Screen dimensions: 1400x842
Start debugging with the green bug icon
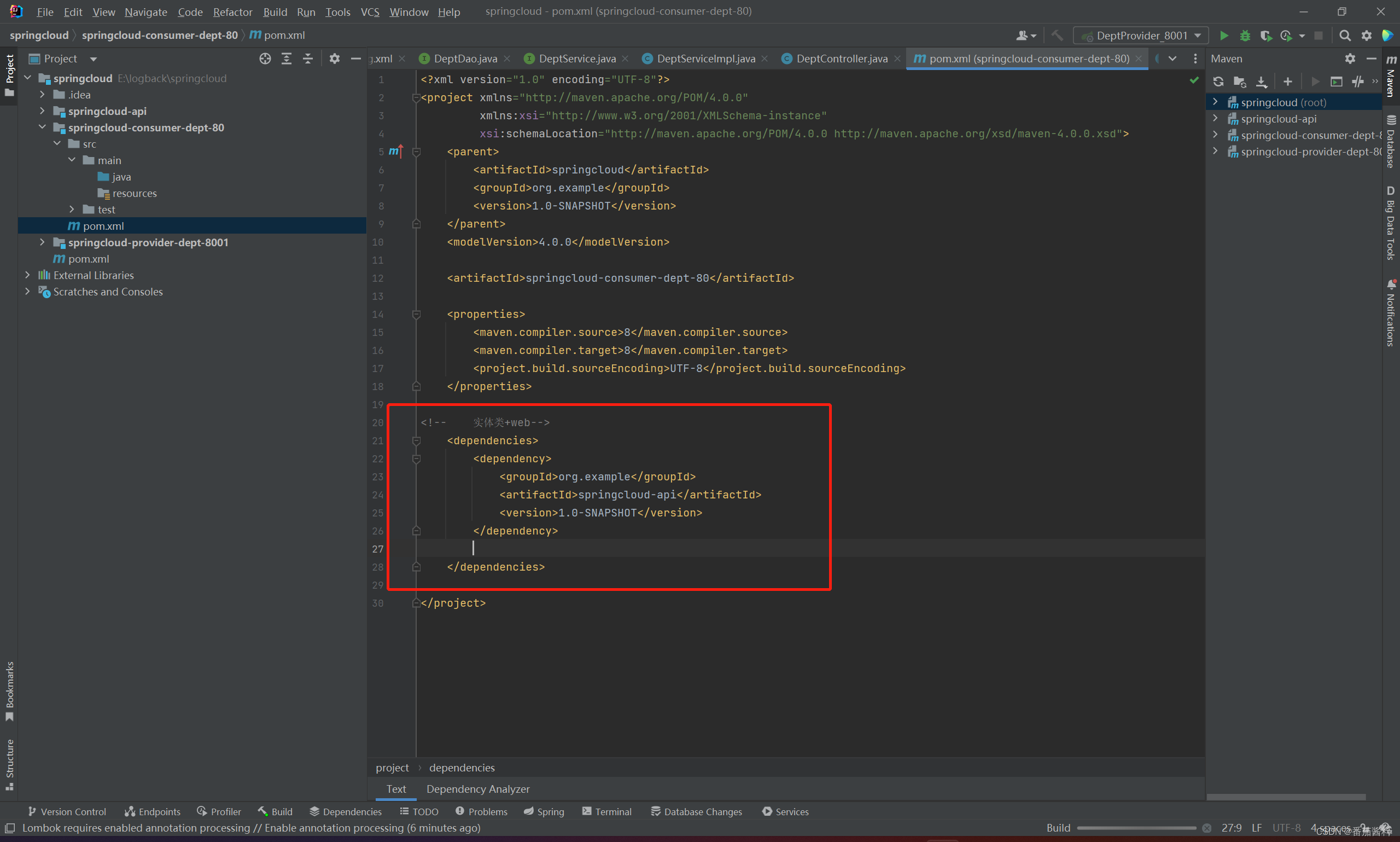click(x=1245, y=36)
